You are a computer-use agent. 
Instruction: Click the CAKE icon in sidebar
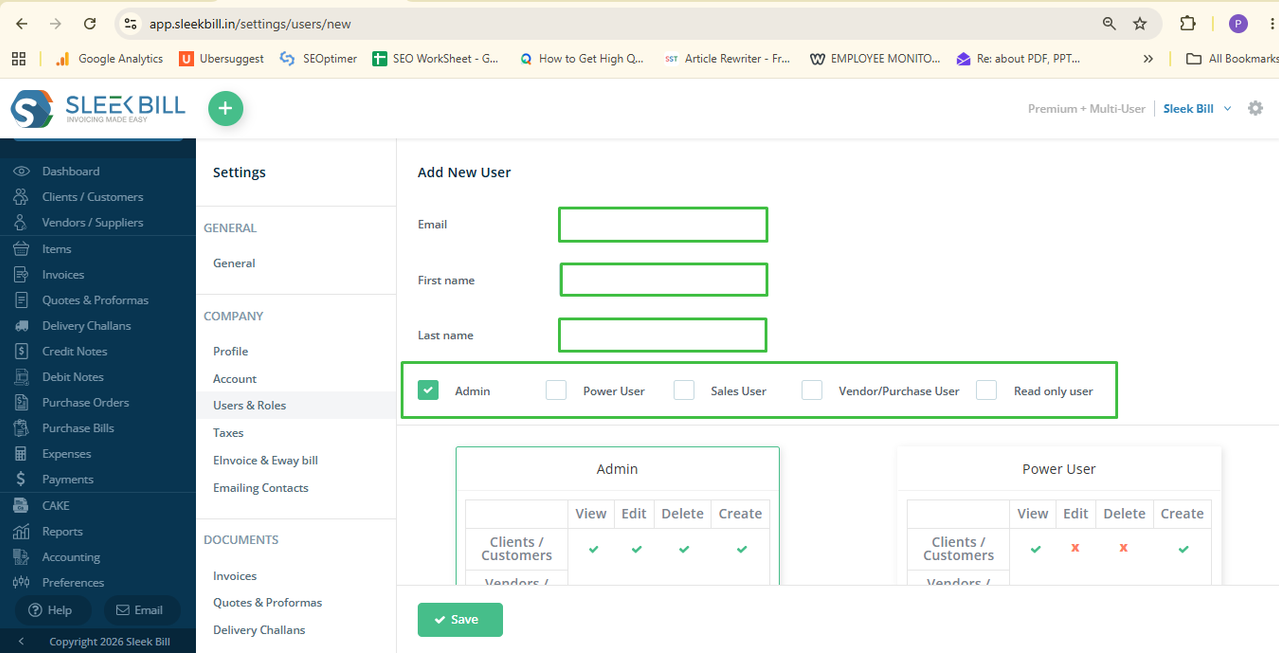[21, 505]
